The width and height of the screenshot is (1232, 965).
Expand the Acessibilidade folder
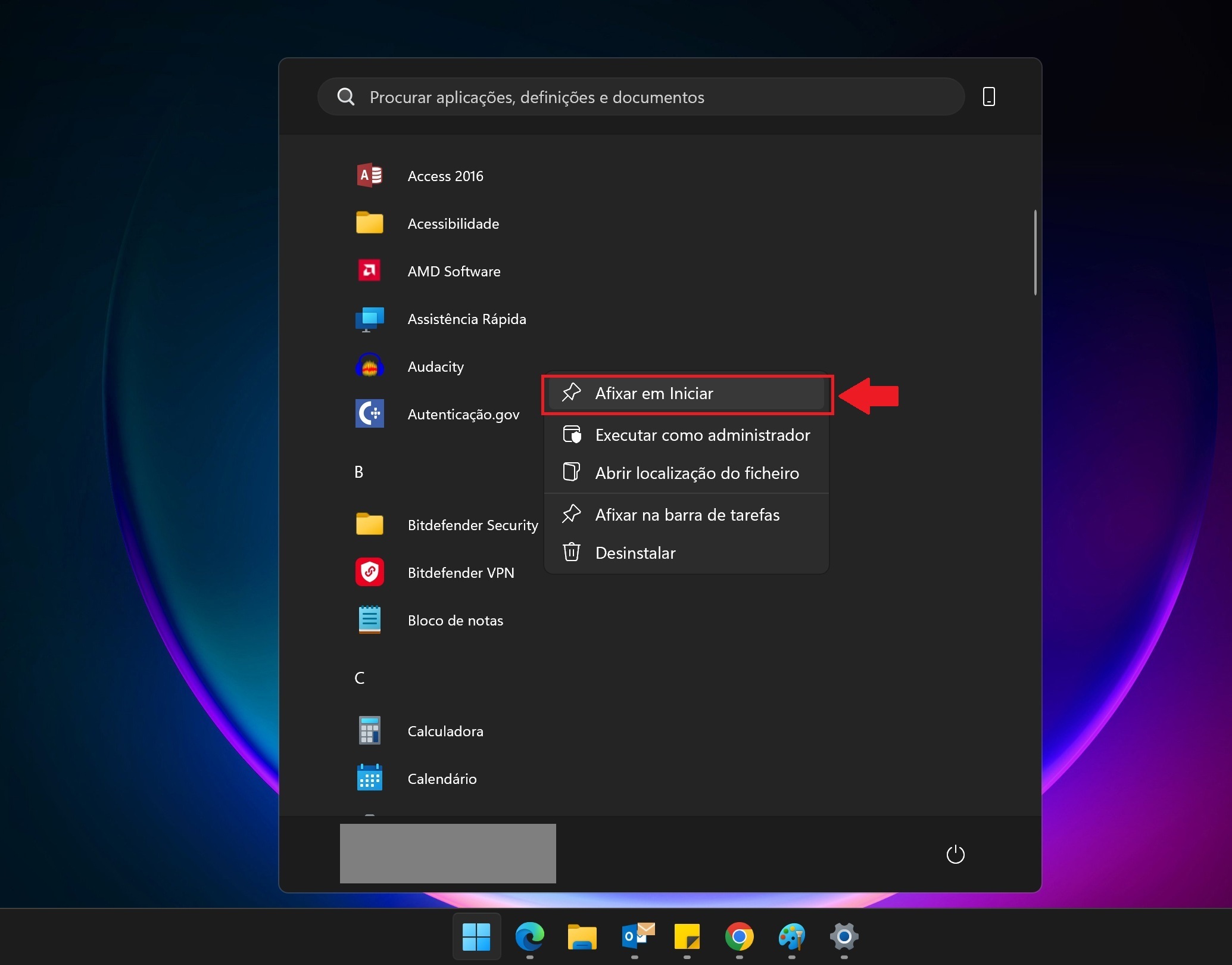(453, 223)
